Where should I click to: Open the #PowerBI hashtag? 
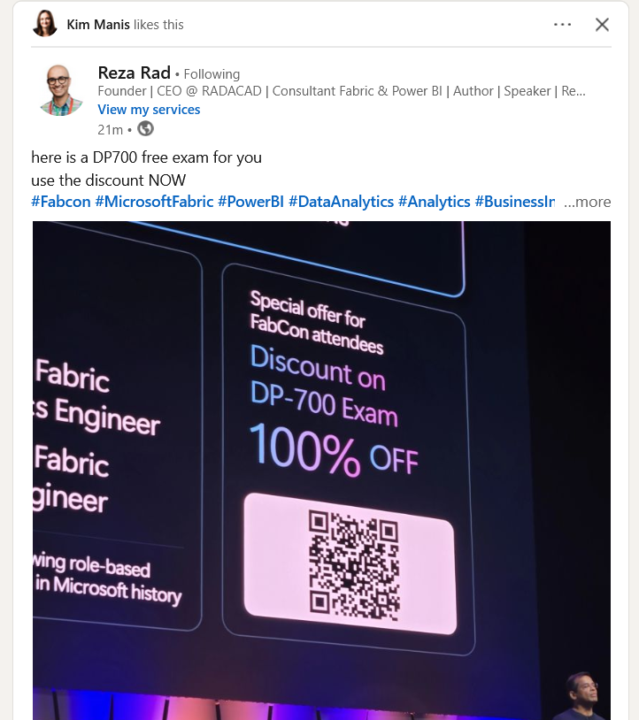251,202
